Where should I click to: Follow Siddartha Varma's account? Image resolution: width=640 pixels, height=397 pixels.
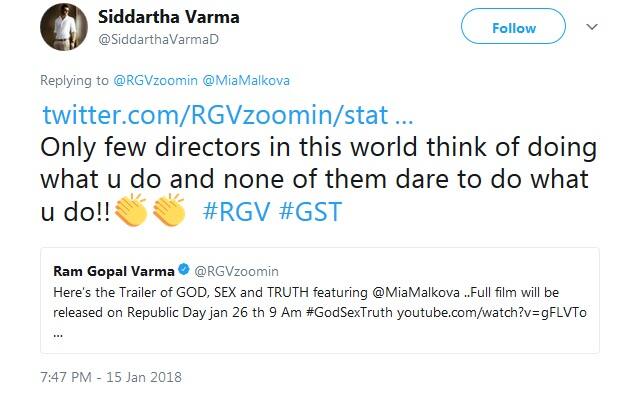point(513,27)
